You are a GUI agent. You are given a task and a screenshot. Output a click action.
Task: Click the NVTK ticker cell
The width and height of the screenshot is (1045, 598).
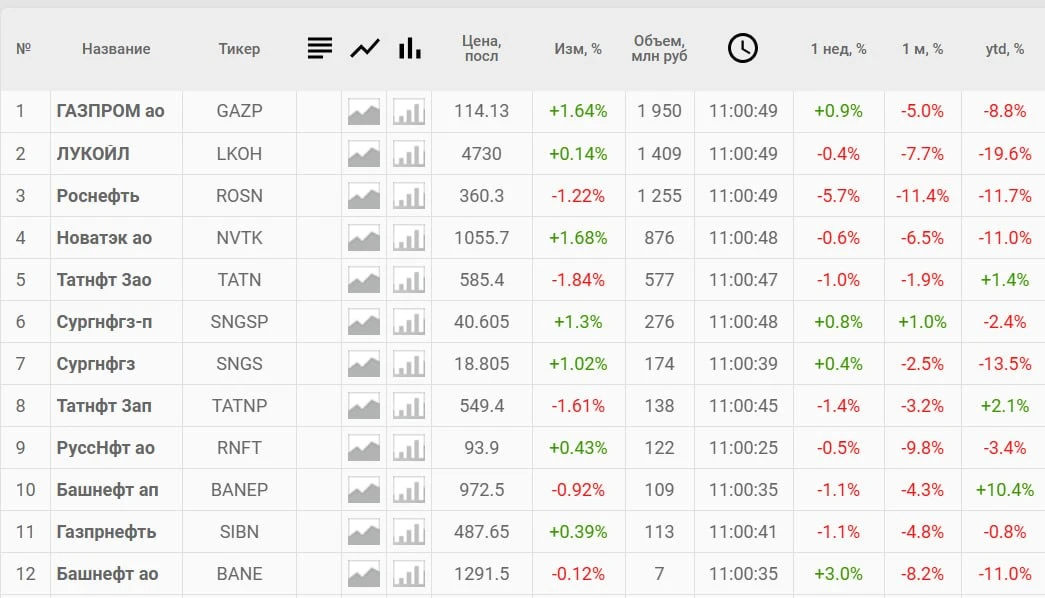click(239, 238)
